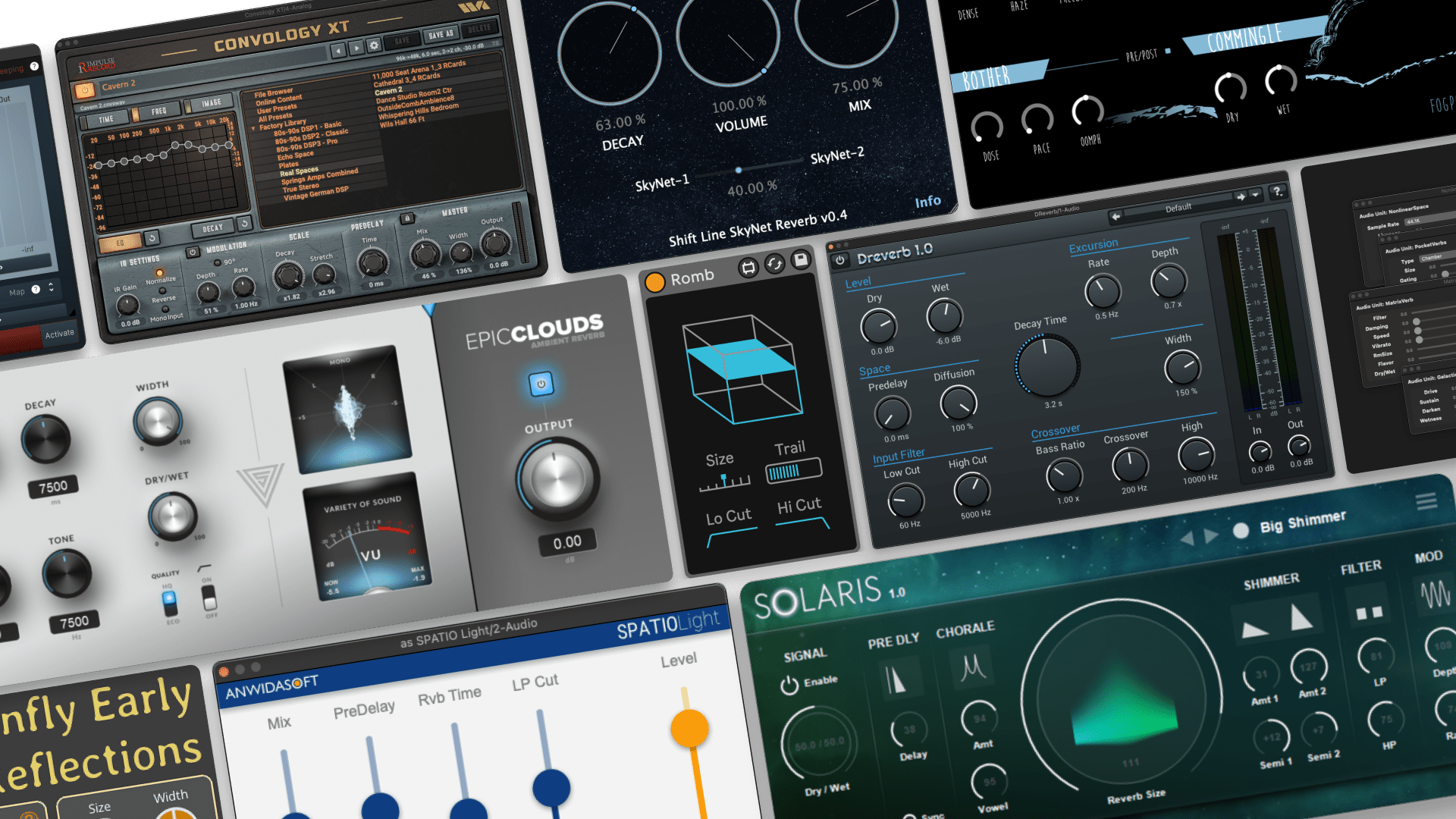
Task: Click Save As button in Convology XT
Action: tap(441, 34)
